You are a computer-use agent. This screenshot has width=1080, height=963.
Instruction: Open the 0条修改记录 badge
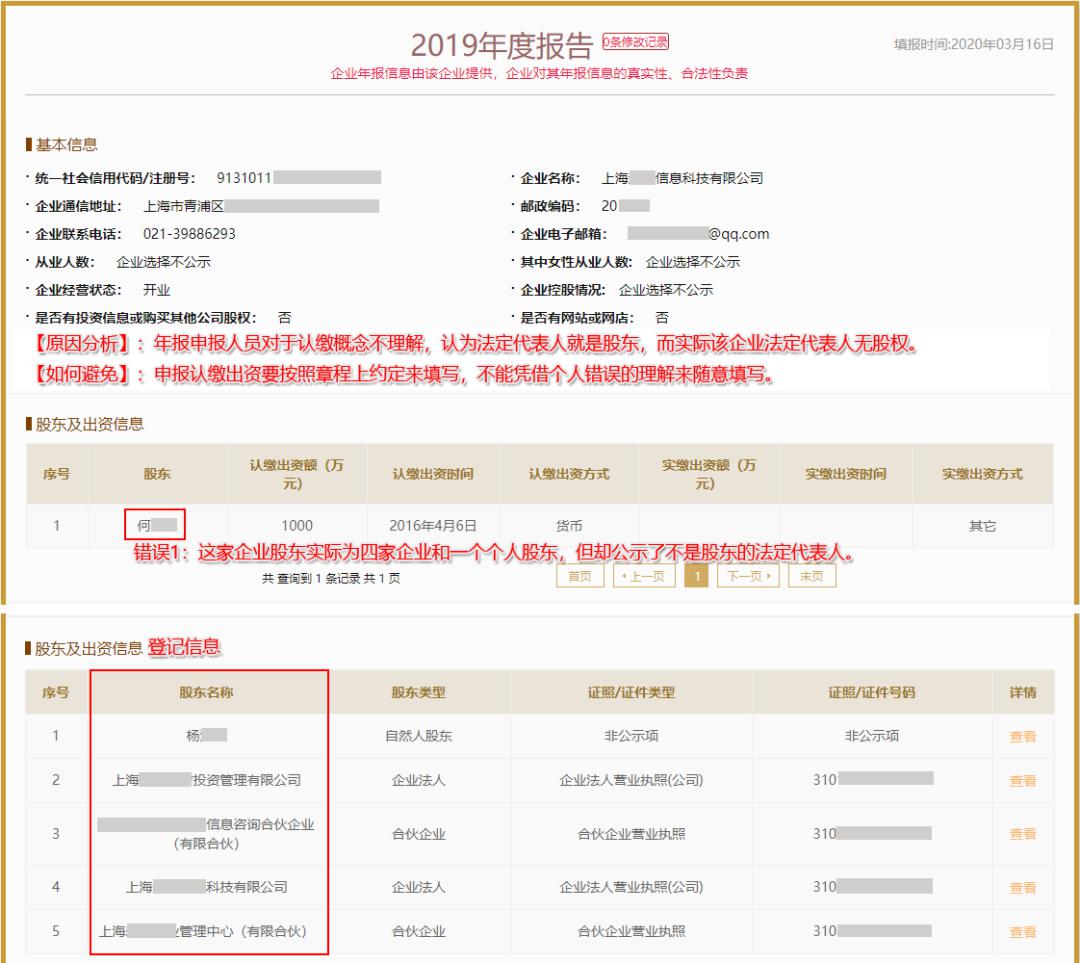pyautogui.click(x=635, y=42)
